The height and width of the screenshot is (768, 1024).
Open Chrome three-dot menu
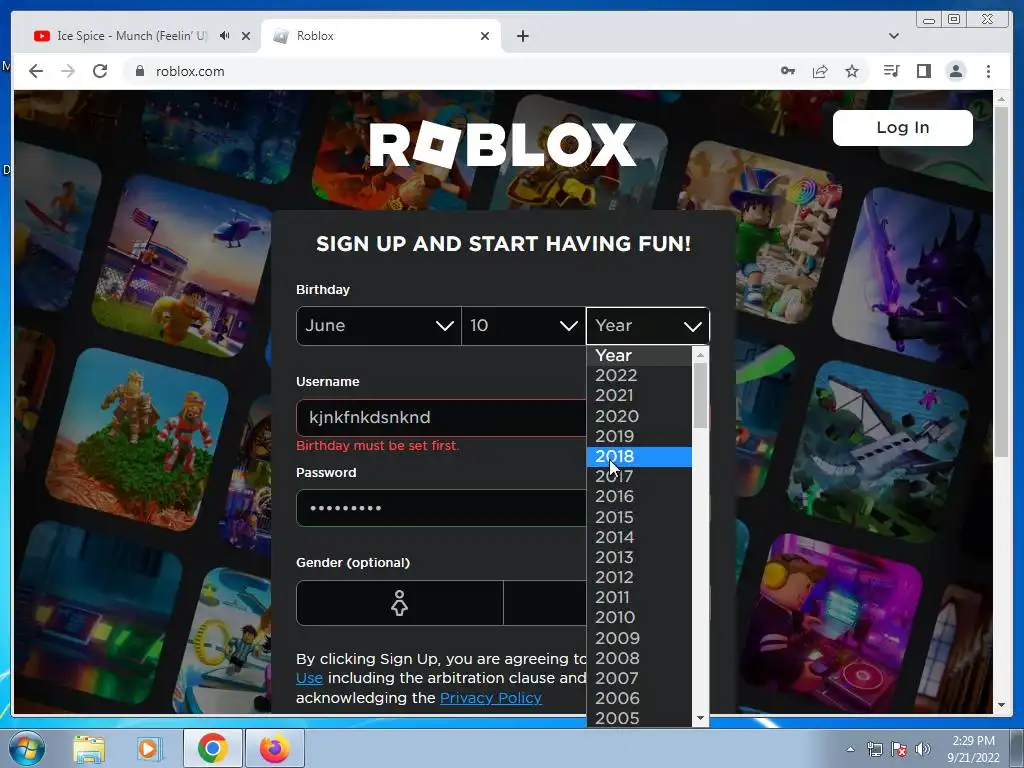tap(988, 71)
